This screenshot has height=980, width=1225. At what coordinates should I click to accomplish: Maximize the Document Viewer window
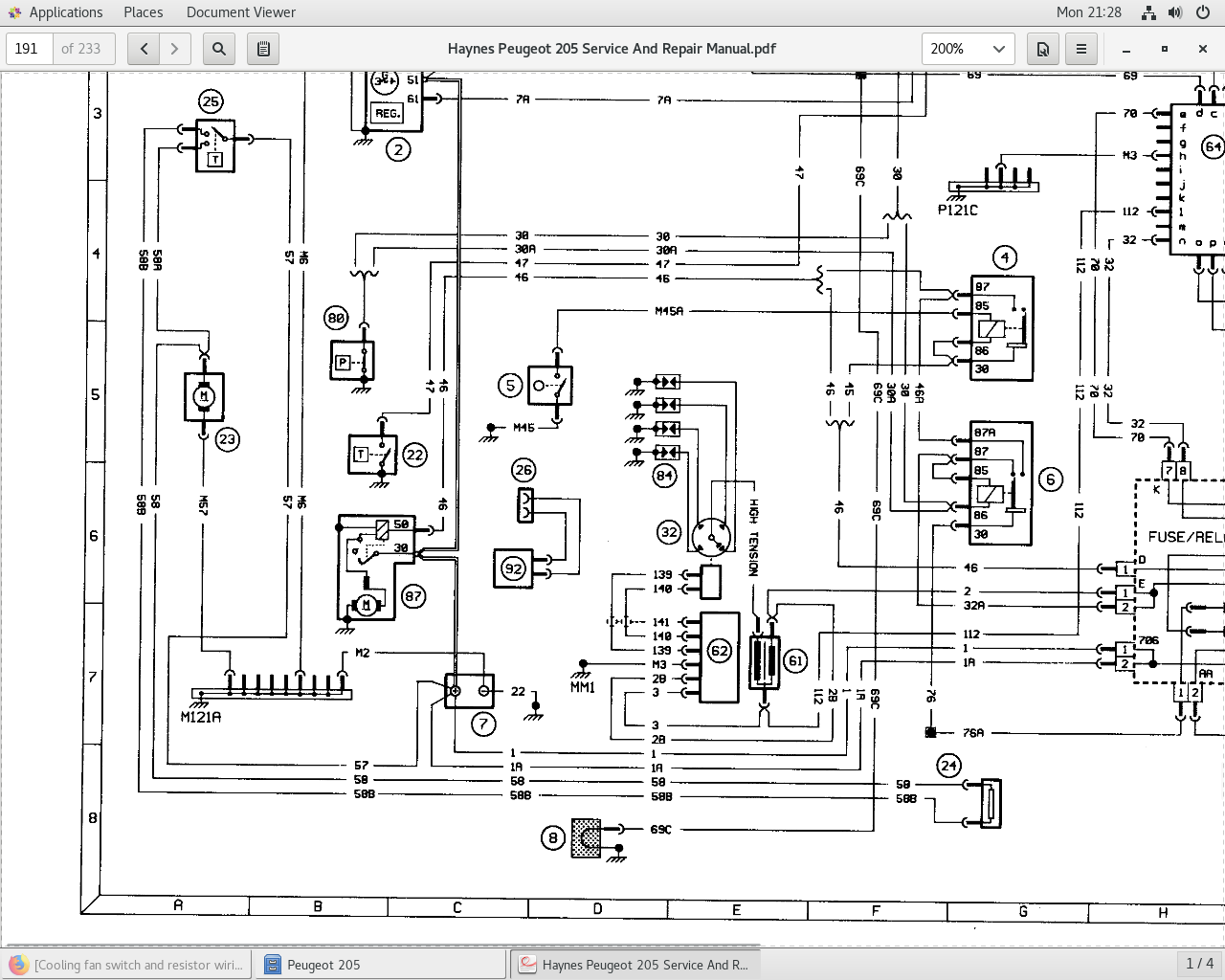click(1165, 49)
